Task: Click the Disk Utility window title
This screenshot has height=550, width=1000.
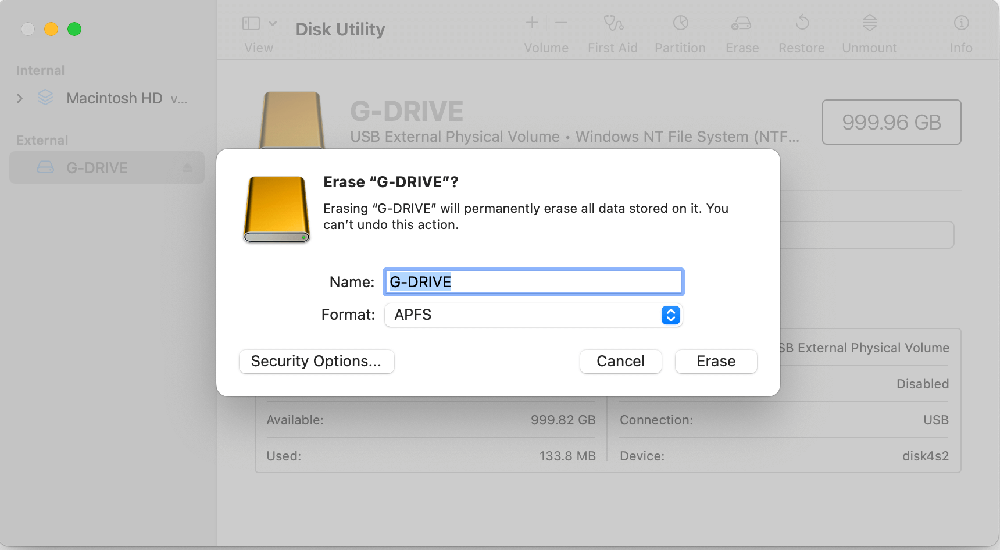Action: [340, 29]
